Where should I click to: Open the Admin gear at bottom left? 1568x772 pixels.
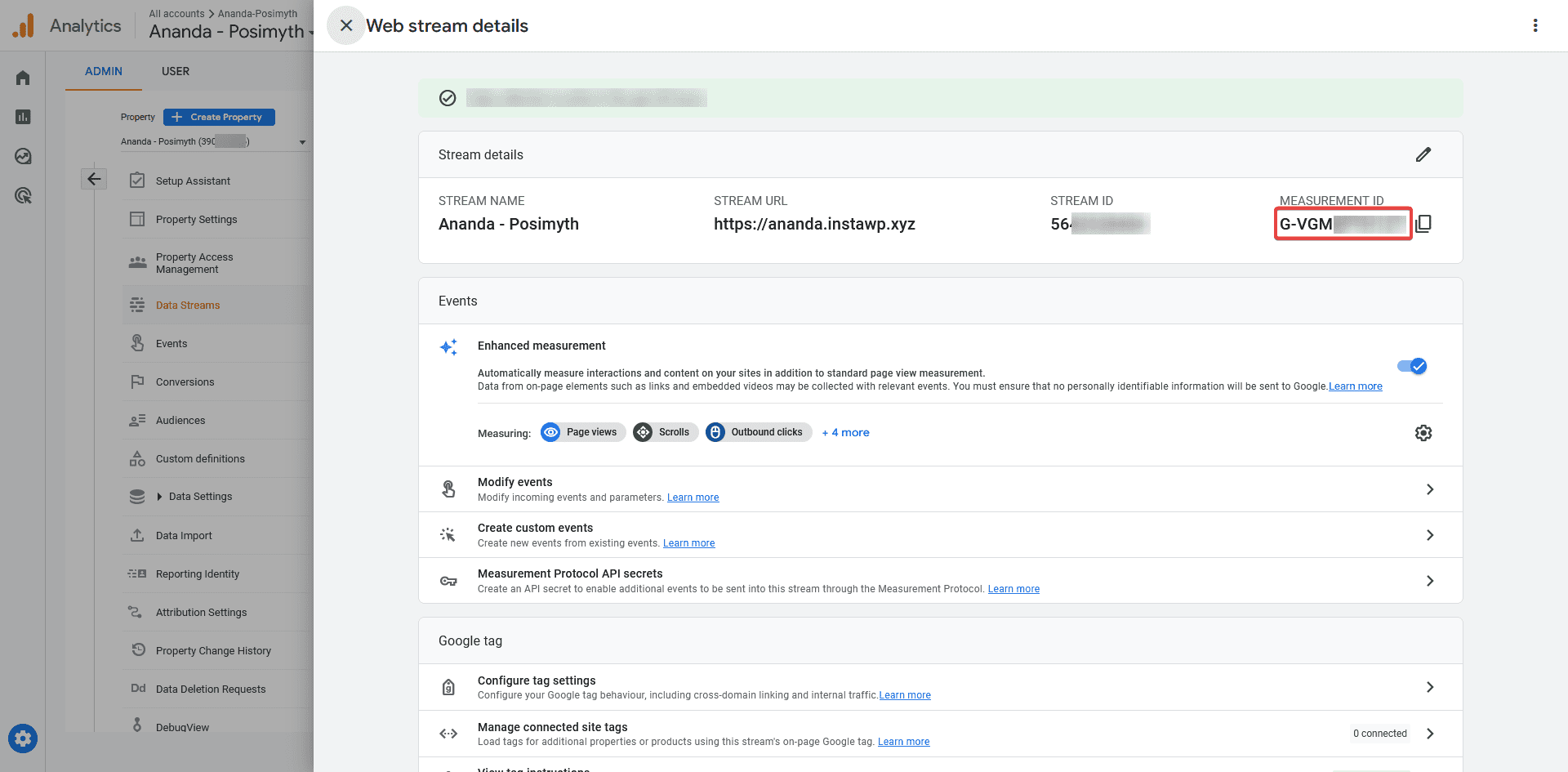point(22,739)
